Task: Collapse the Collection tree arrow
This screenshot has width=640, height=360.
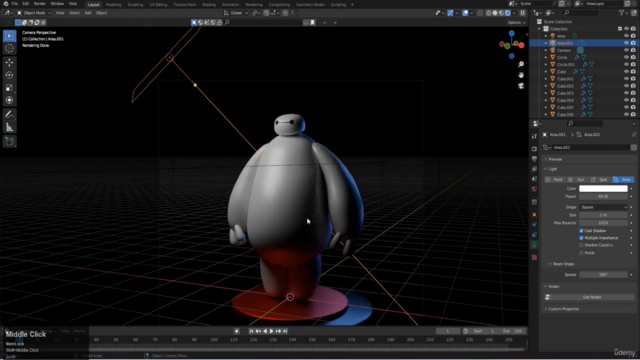Action: click(540, 29)
